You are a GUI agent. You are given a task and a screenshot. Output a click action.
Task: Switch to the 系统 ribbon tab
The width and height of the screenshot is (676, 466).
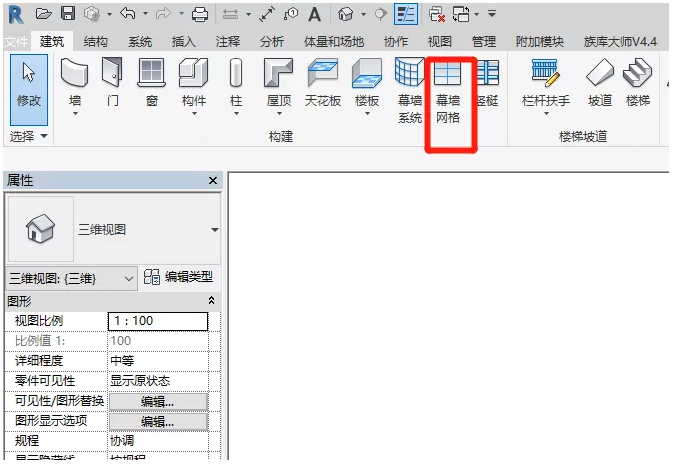click(x=140, y=42)
